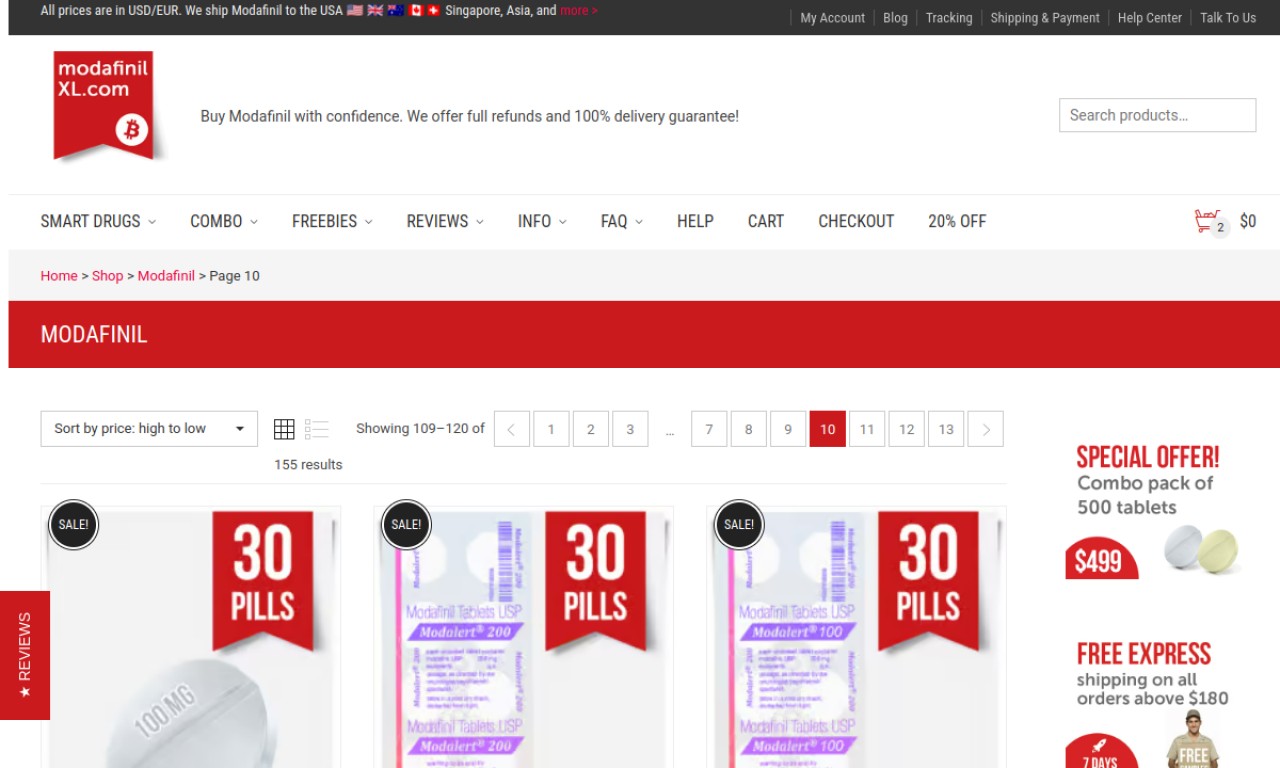Click the Free Express shipping banner

coord(1153,703)
